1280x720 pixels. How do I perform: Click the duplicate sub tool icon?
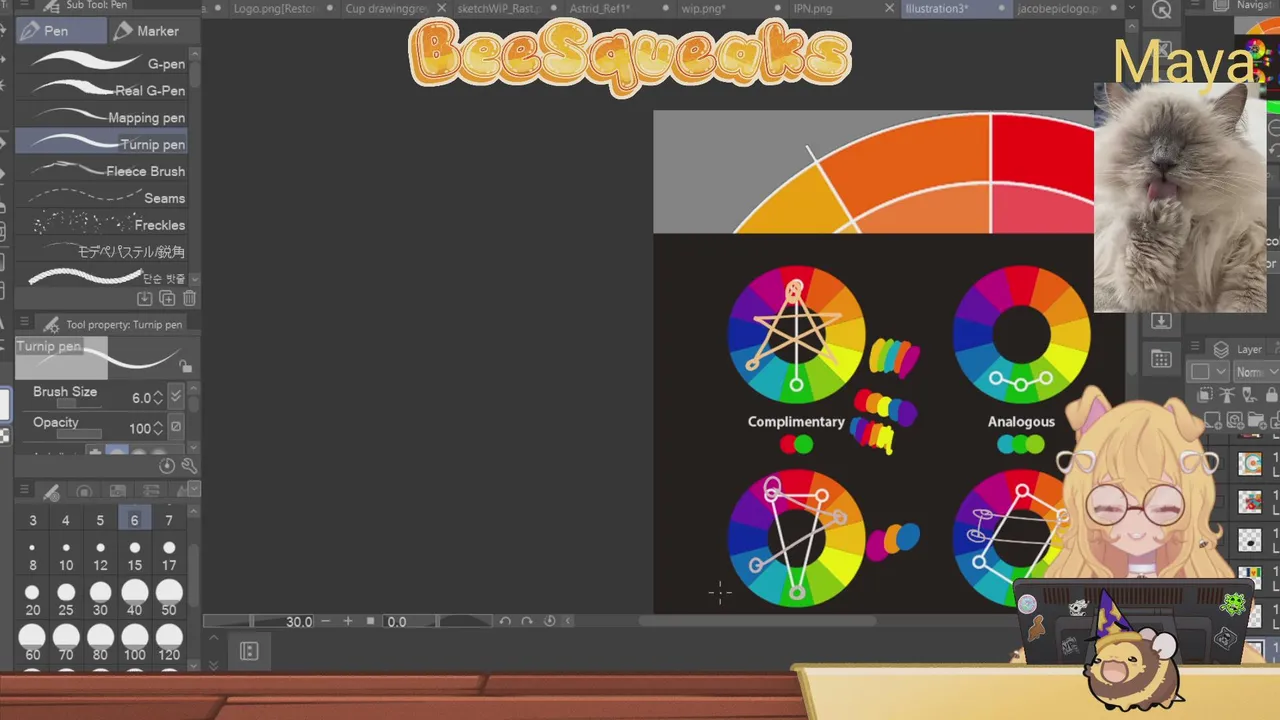click(167, 298)
